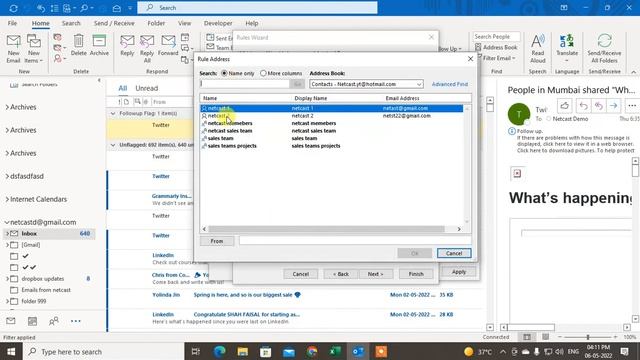The height and width of the screenshot is (360, 640).
Task: Click Apply in Rules and Alerts dialog
Action: point(459,272)
